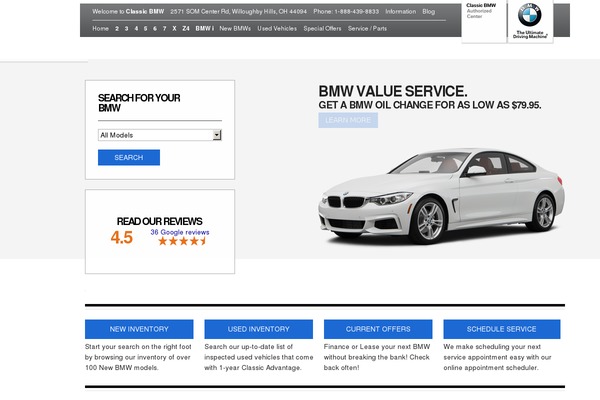Click the BMW VALUE SERVICE headline

click(x=393, y=91)
